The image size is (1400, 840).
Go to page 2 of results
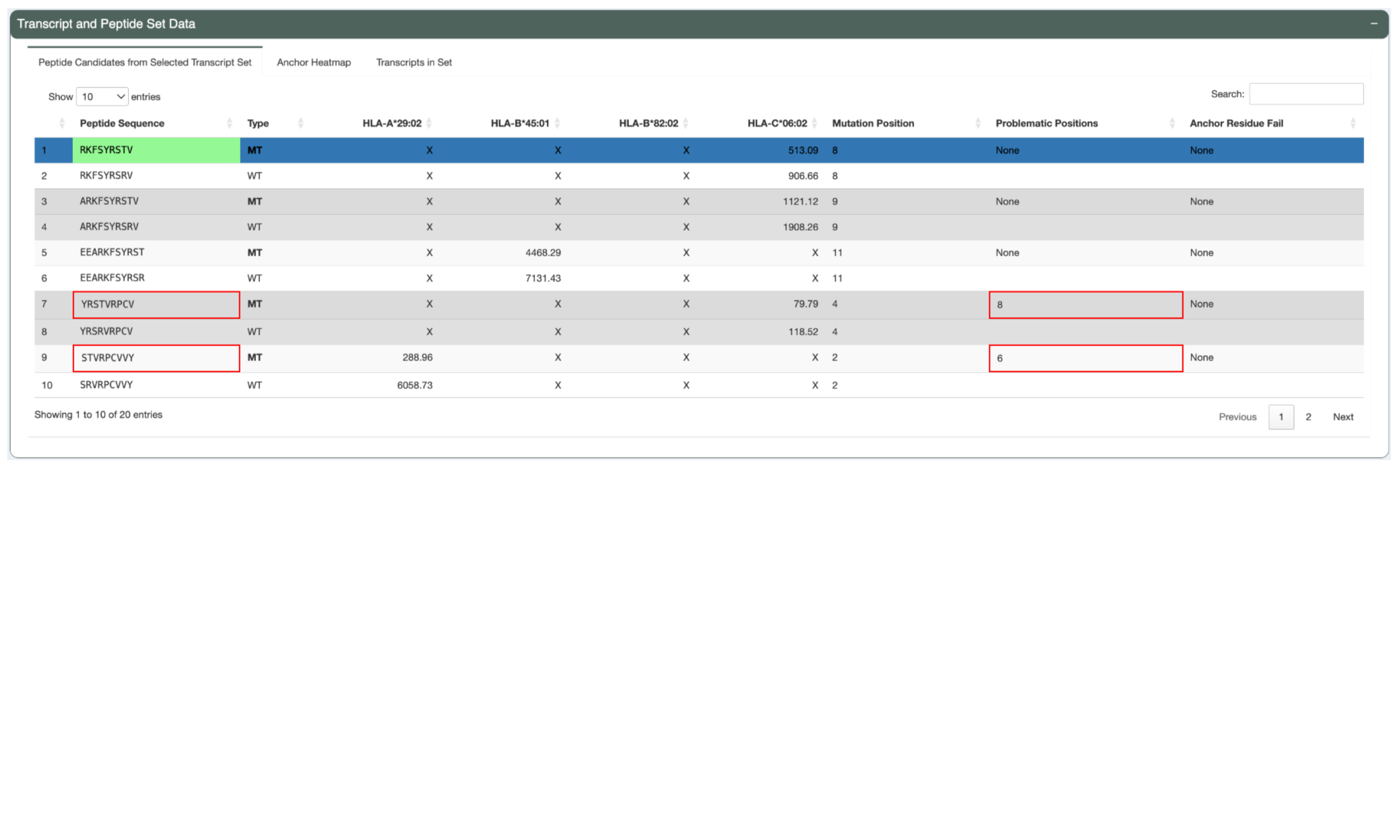click(1308, 417)
